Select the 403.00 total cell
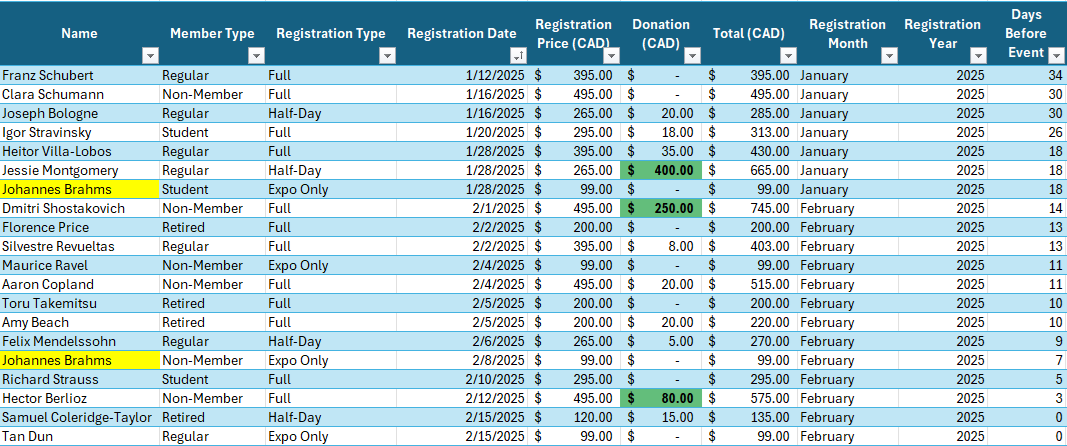 tap(750, 246)
